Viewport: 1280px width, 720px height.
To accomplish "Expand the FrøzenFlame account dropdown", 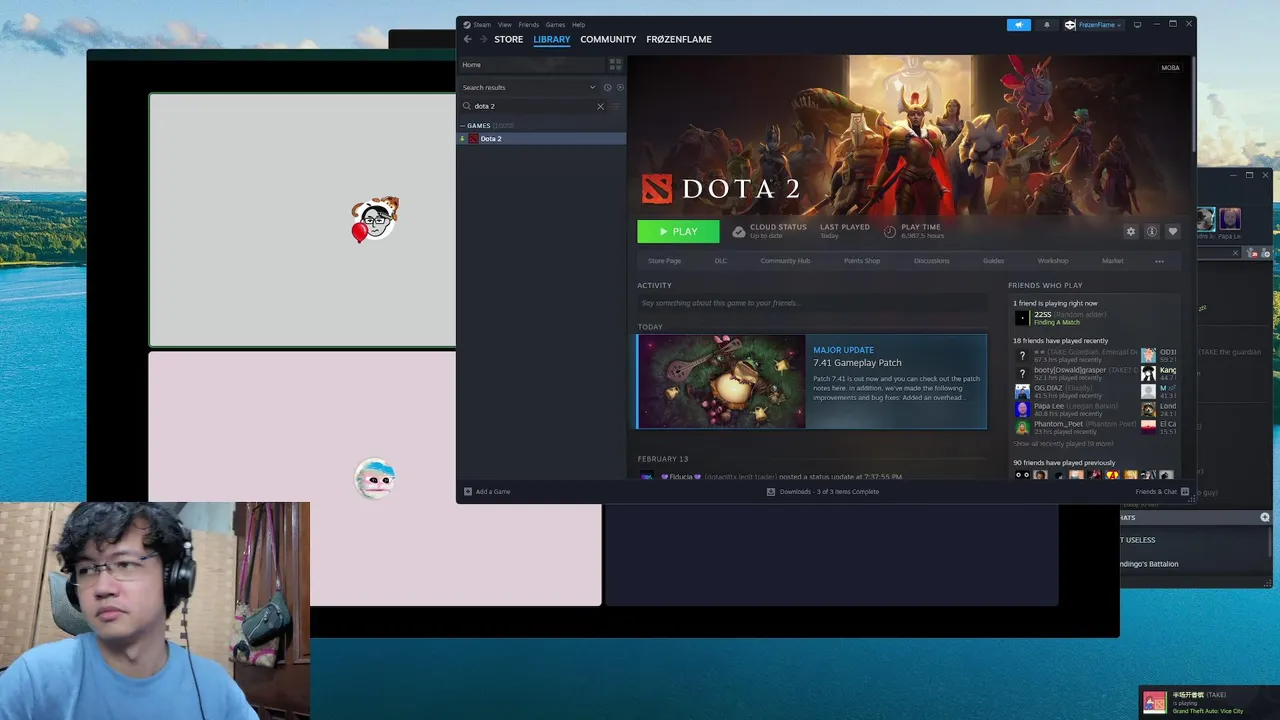I will pyautogui.click(x=1094, y=25).
